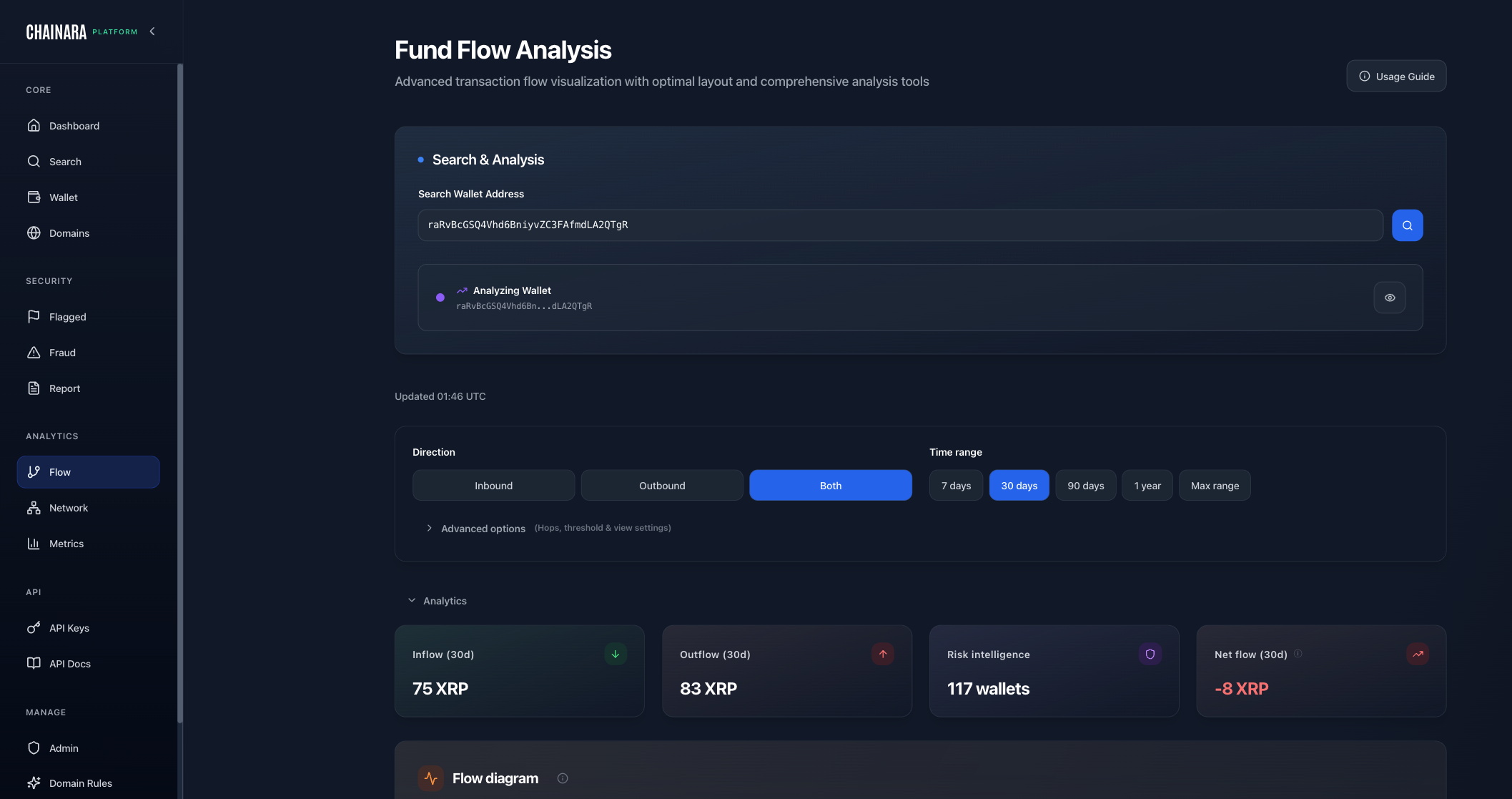This screenshot has height=799, width=1512.
Task: Click the Wallet icon in sidebar
Action: pyautogui.click(x=34, y=197)
